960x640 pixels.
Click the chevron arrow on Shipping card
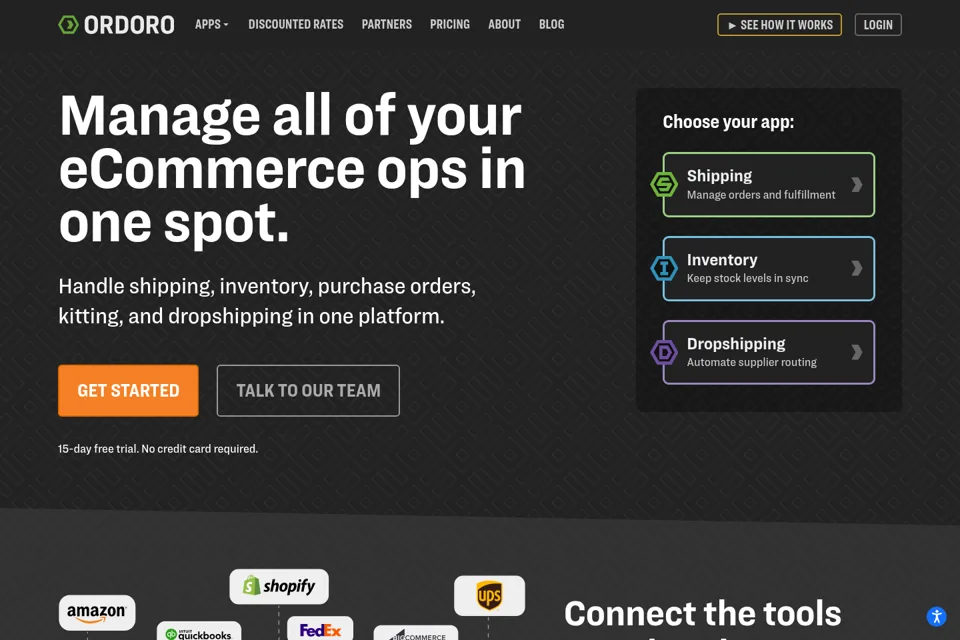click(x=857, y=184)
